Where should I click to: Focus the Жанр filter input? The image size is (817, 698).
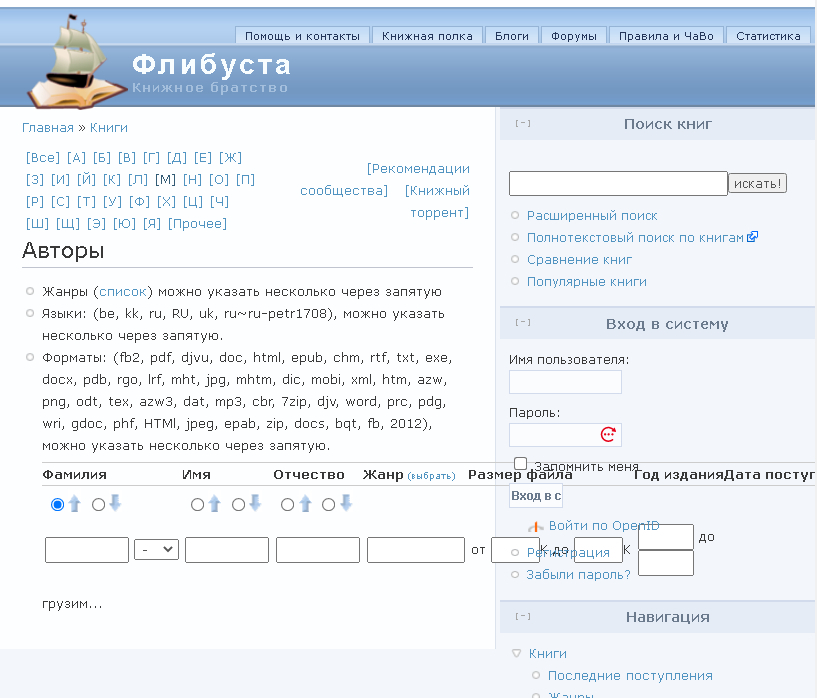coord(416,550)
